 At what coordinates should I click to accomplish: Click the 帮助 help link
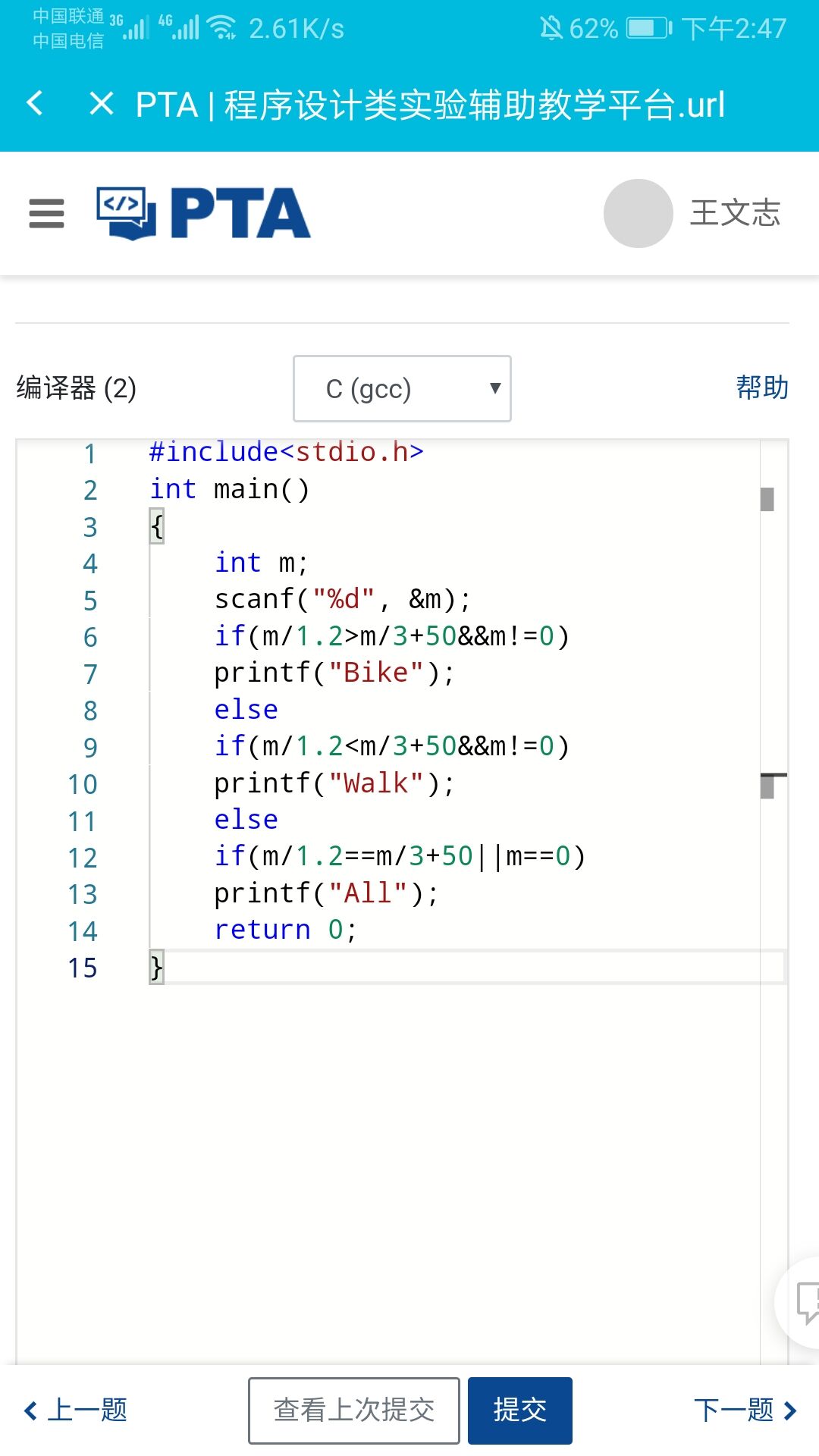[761, 388]
